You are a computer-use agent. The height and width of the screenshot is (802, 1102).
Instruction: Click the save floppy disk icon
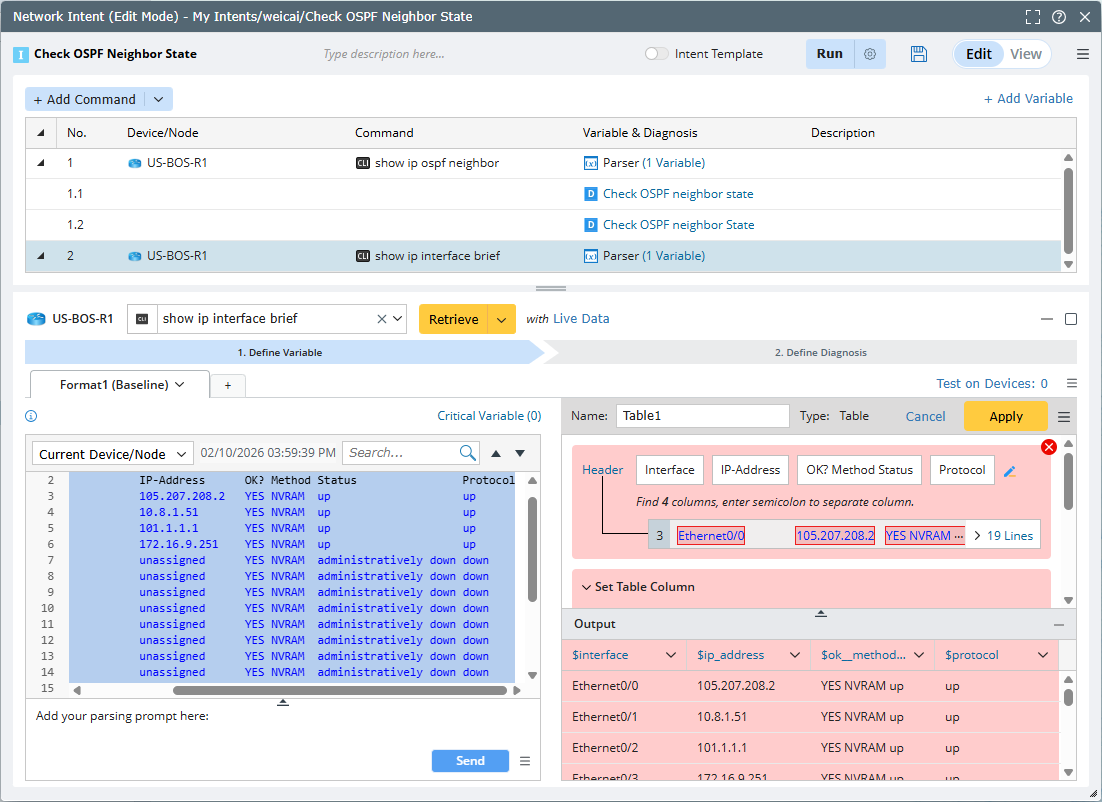click(x=919, y=54)
